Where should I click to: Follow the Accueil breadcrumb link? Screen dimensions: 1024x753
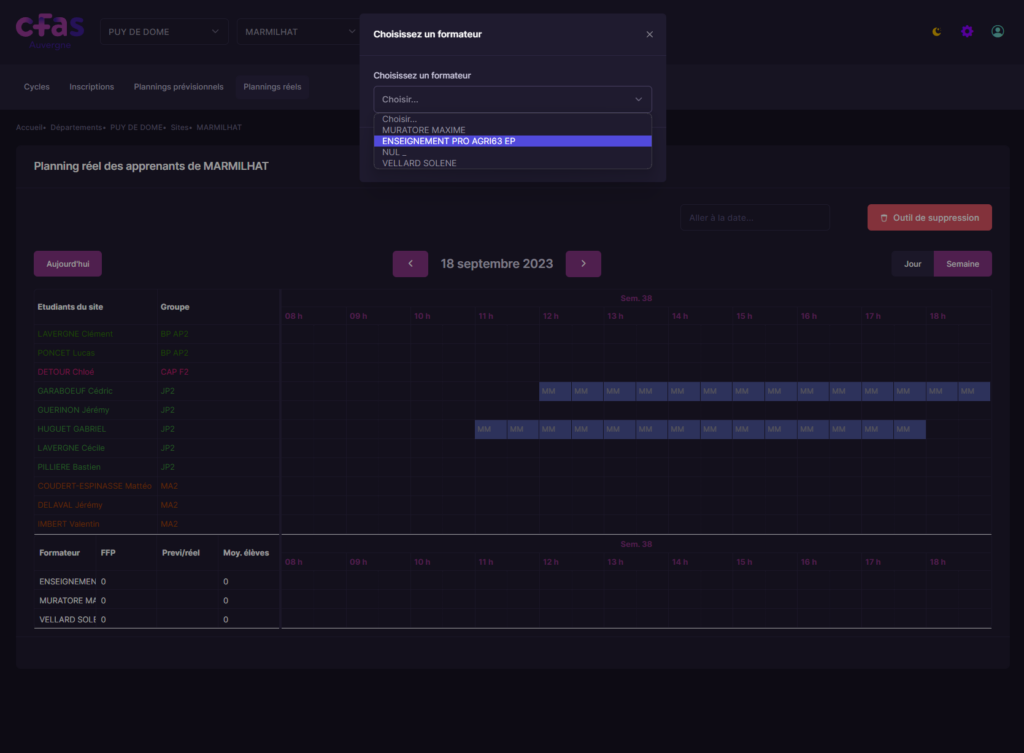(29, 127)
